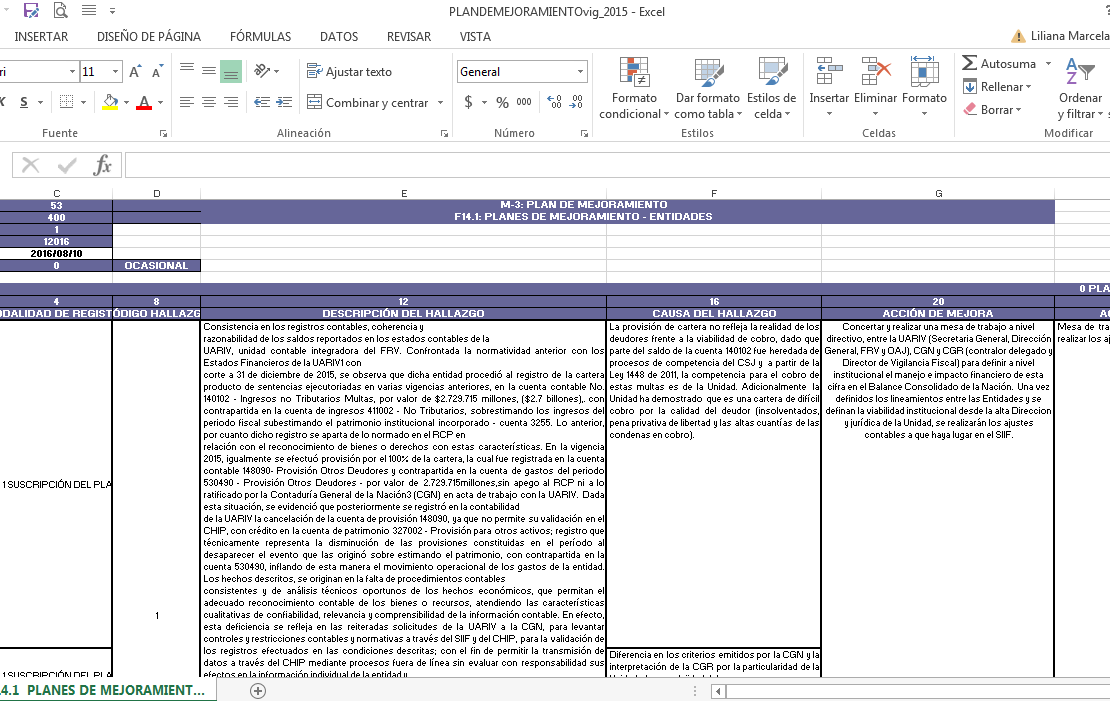The height and width of the screenshot is (701, 1110).
Task: Click the font size box showing 11
Action: (95, 72)
